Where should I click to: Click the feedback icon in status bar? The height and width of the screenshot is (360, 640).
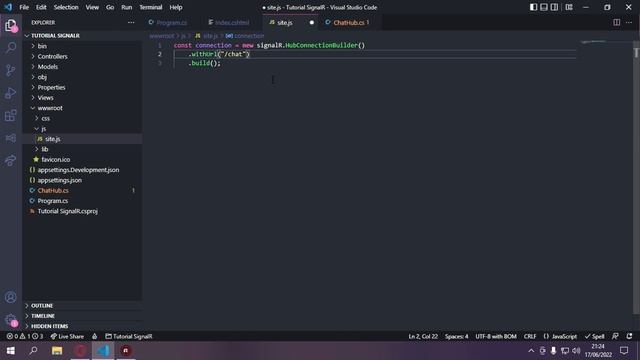(615, 336)
